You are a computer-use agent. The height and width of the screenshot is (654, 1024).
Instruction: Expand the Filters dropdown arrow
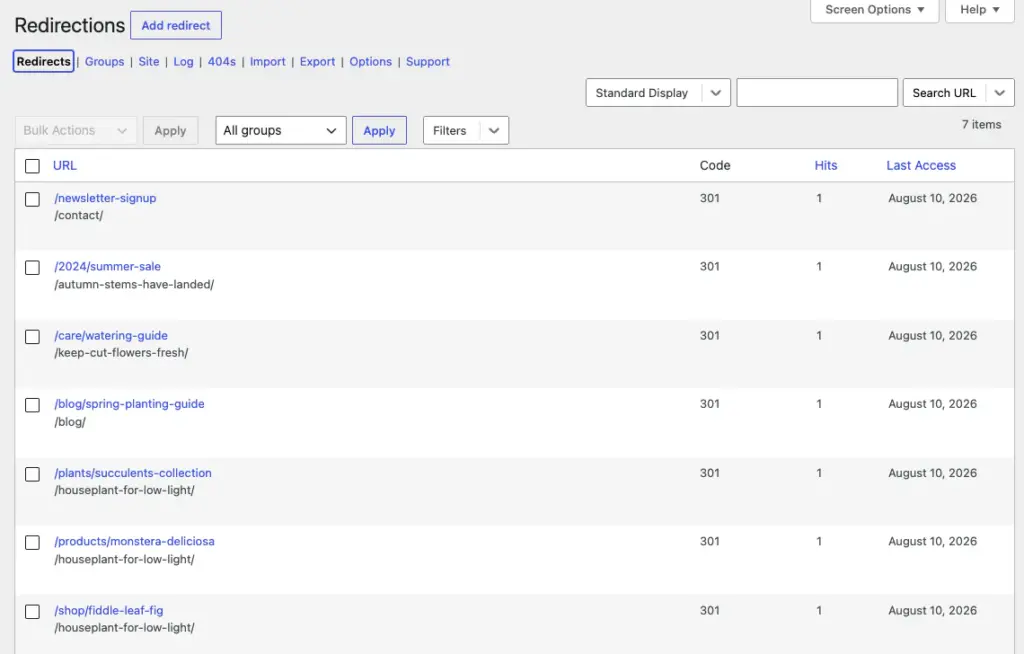(x=494, y=131)
